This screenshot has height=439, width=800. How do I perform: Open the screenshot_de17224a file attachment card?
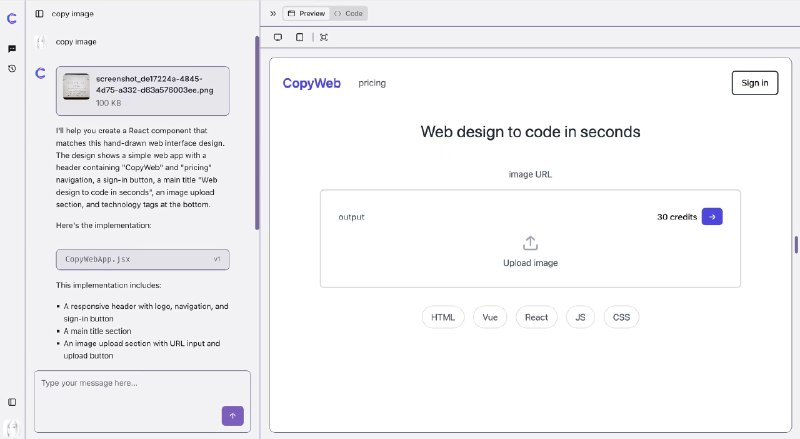(142, 91)
